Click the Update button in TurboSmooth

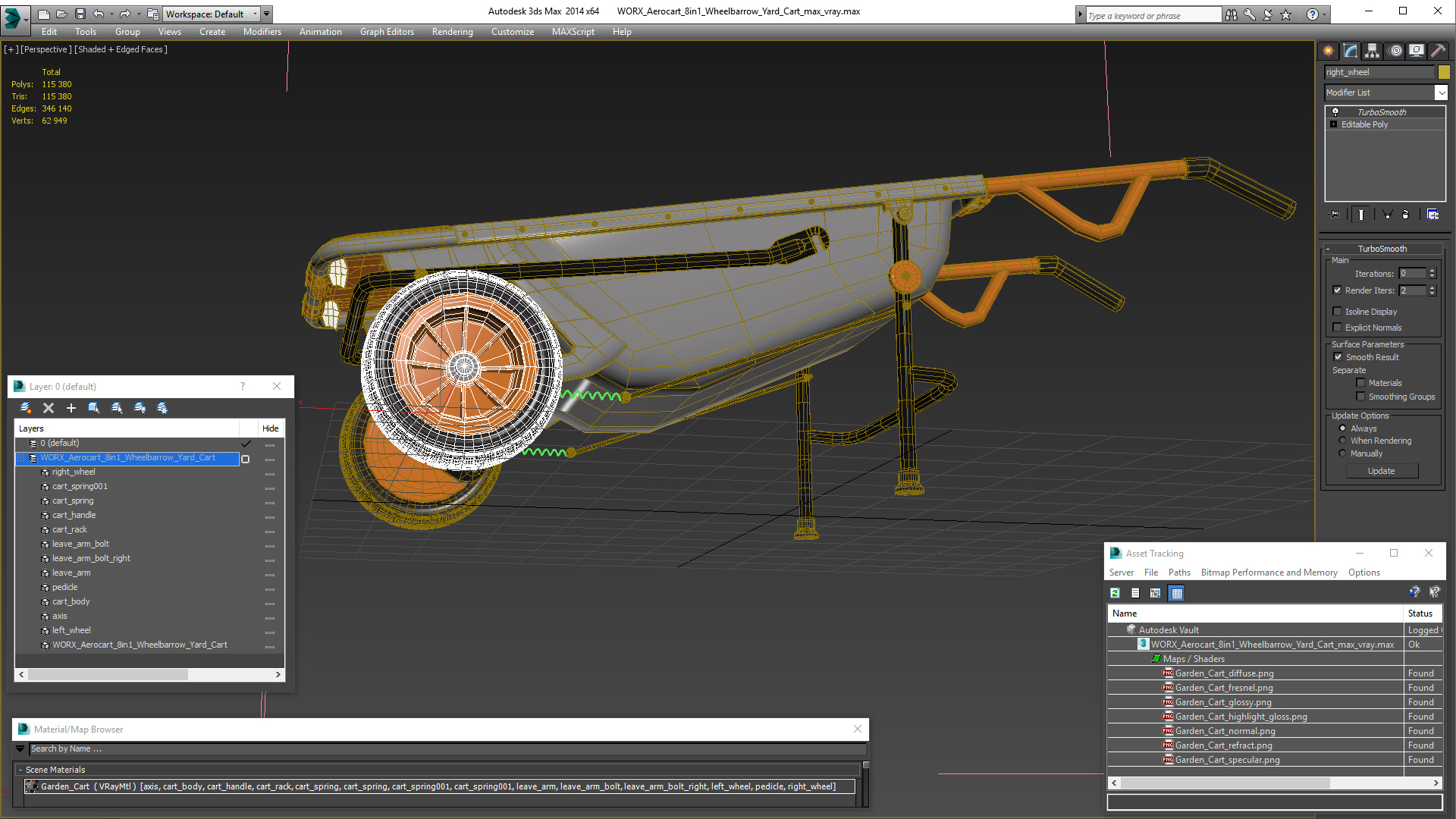(x=1382, y=471)
